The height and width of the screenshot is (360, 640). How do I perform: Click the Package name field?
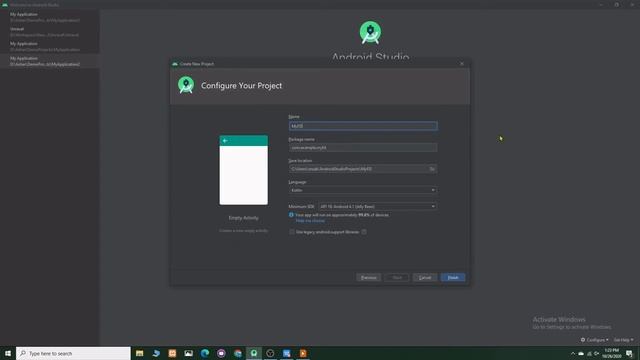coord(363,148)
